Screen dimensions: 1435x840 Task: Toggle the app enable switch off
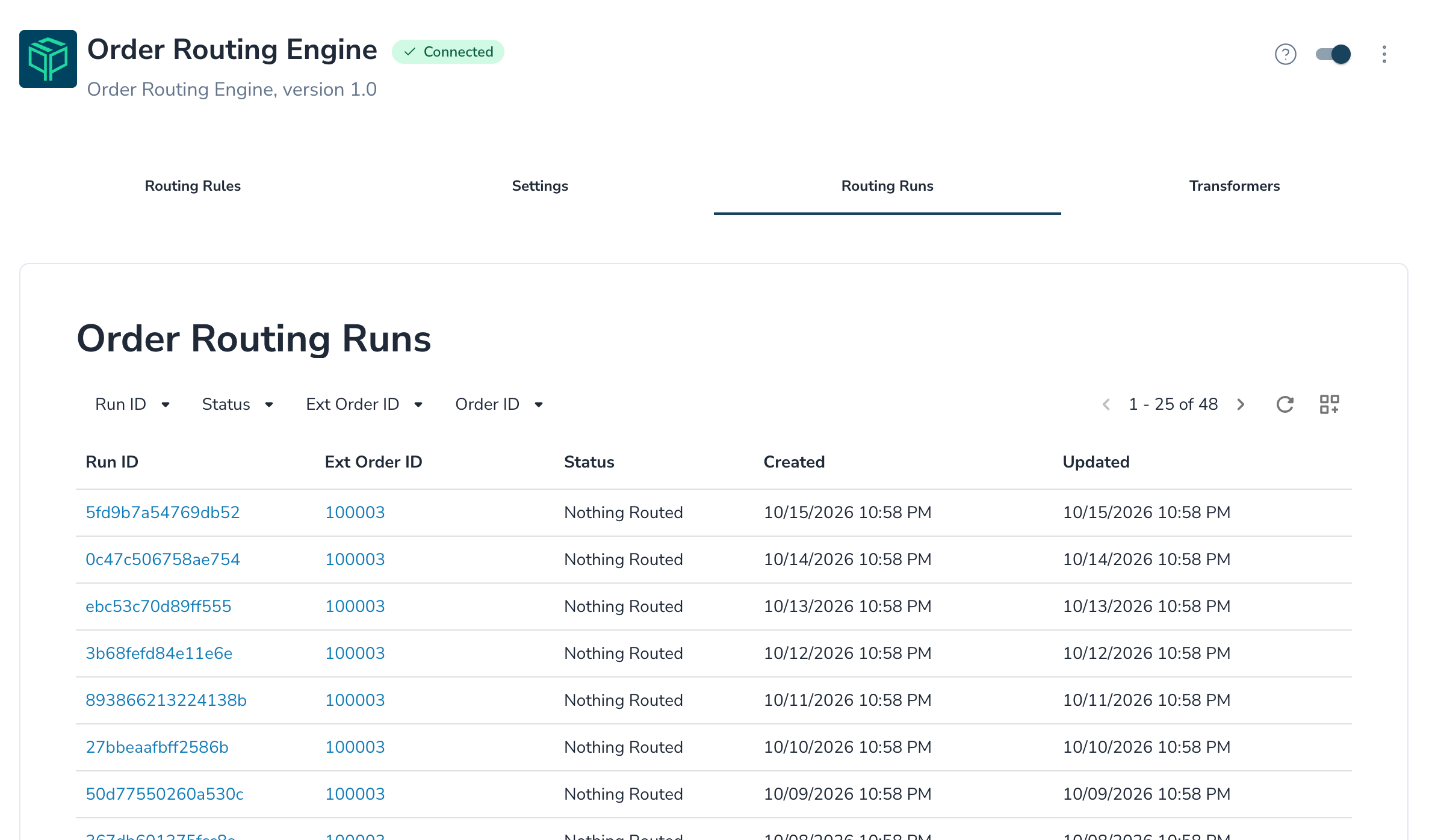[x=1333, y=54]
